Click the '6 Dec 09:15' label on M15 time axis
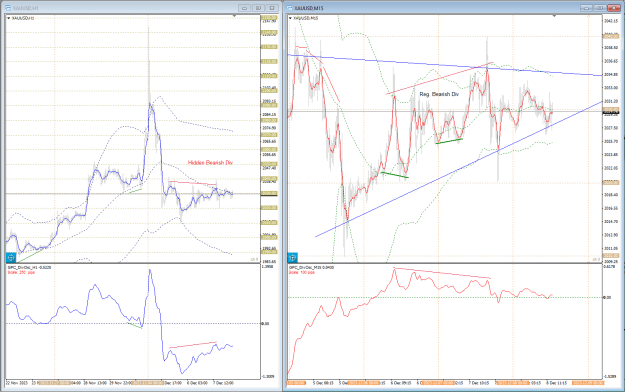The height and width of the screenshot is (392, 625). tap(401, 383)
